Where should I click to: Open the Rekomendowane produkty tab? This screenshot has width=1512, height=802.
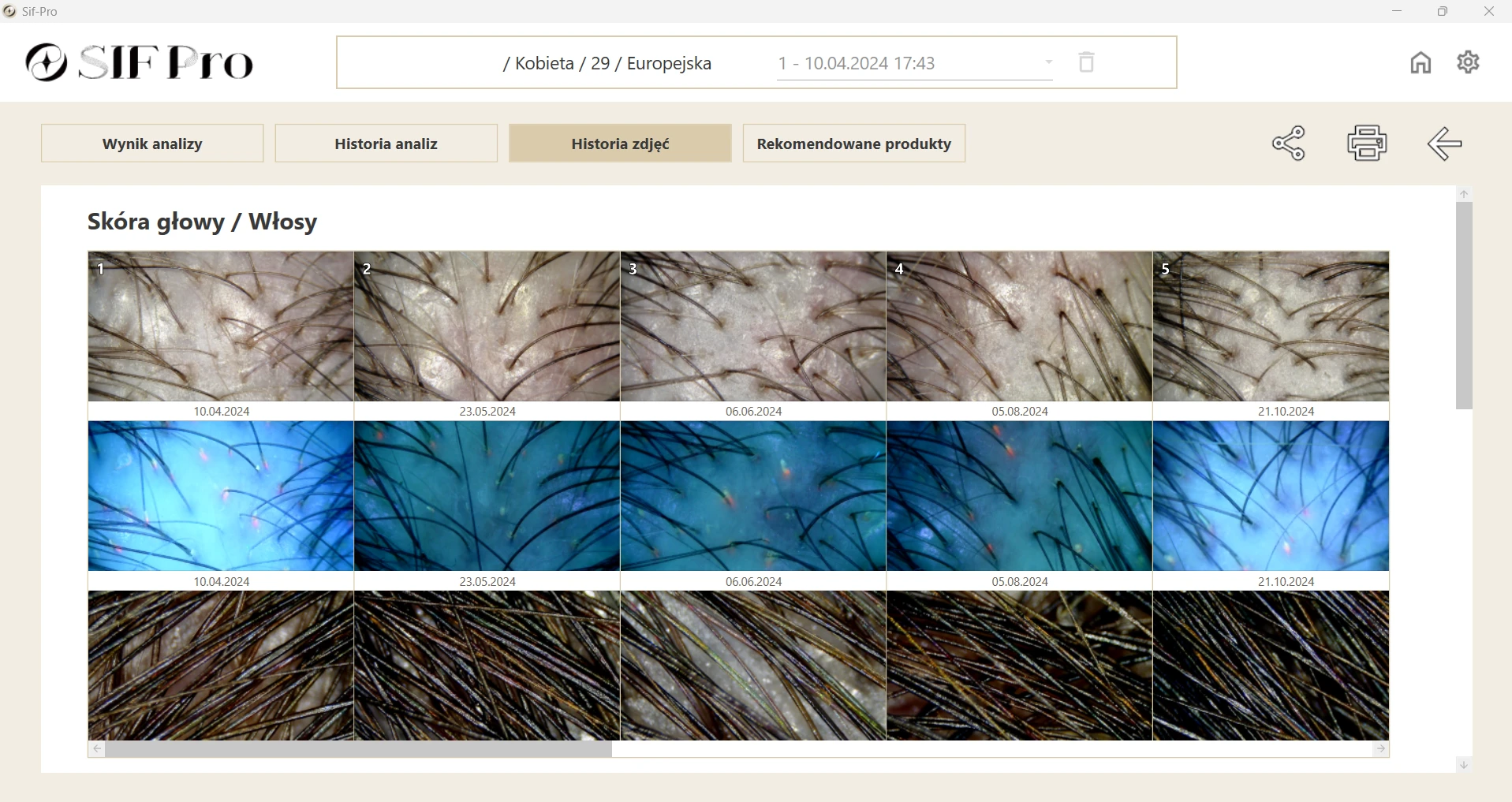coord(853,144)
